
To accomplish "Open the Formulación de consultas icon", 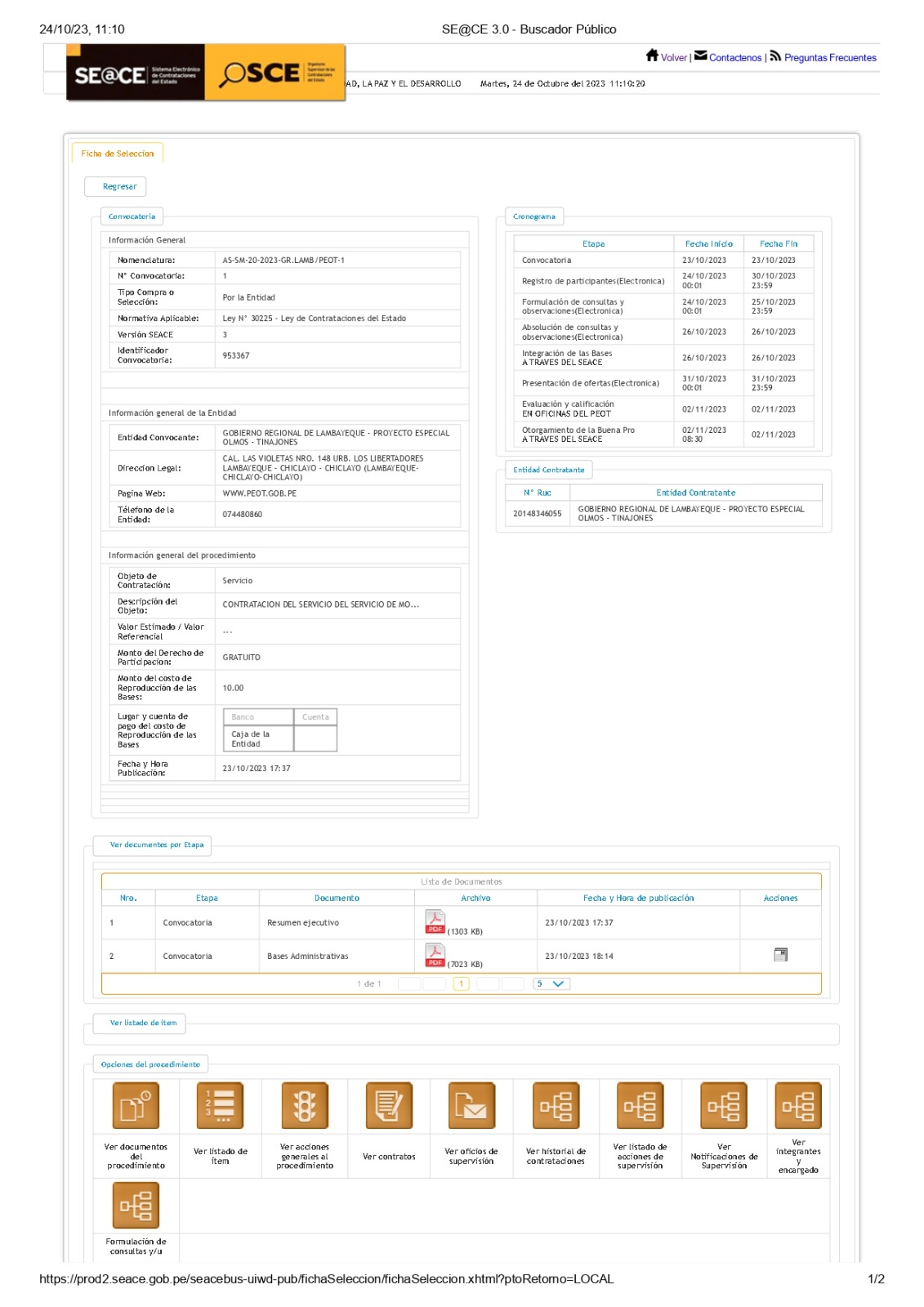I will point(136,1205).
